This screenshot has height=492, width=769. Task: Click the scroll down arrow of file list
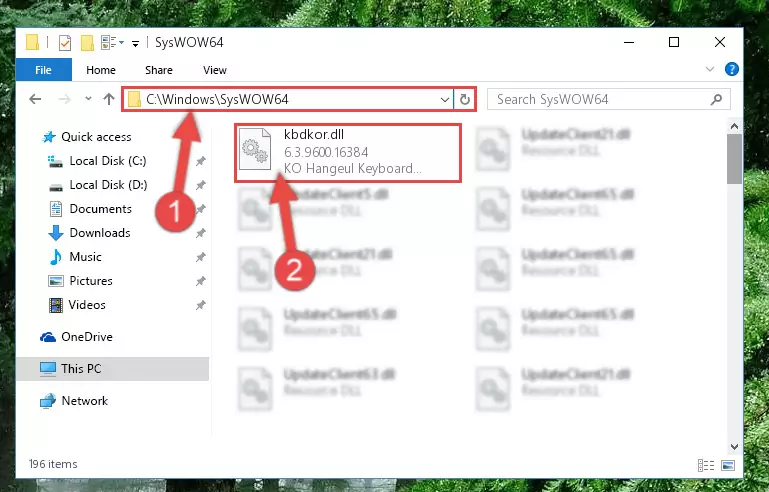pyautogui.click(x=734, y=447)
